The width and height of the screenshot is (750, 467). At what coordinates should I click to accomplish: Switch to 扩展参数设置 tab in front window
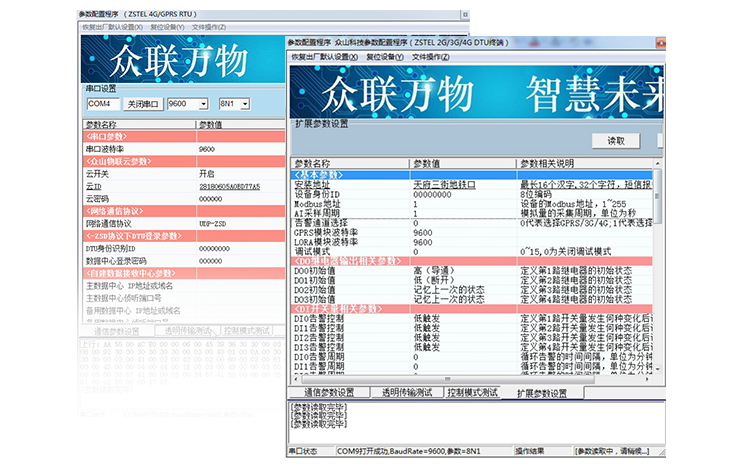542,393
